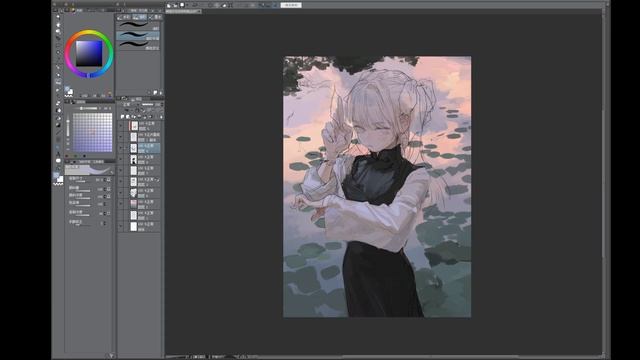Click the Open file icon in command bar
Screen dimensions: 640x360
pyautogui.click(x=176, y=5)
